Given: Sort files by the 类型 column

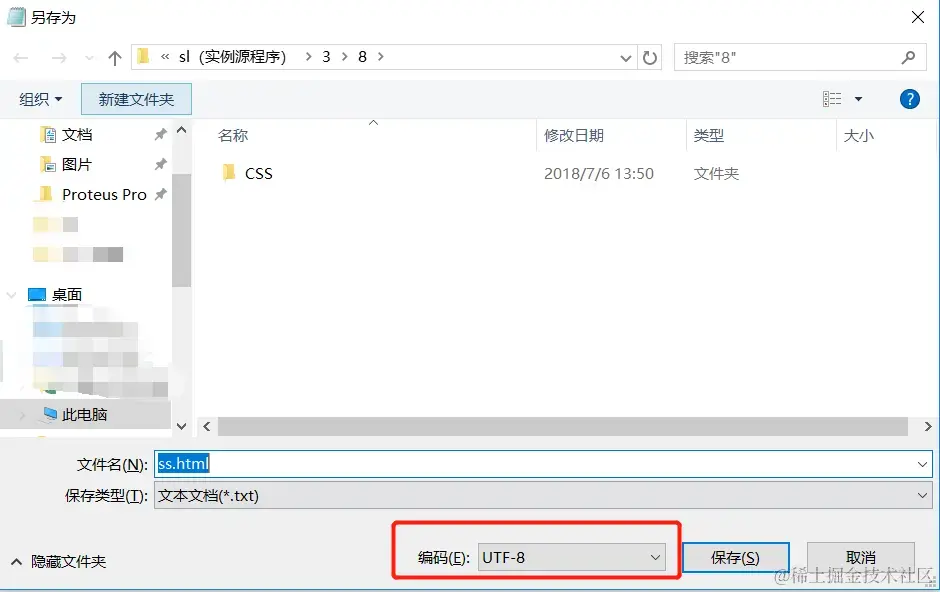Looking at the screenshot, I should [709, 135].
